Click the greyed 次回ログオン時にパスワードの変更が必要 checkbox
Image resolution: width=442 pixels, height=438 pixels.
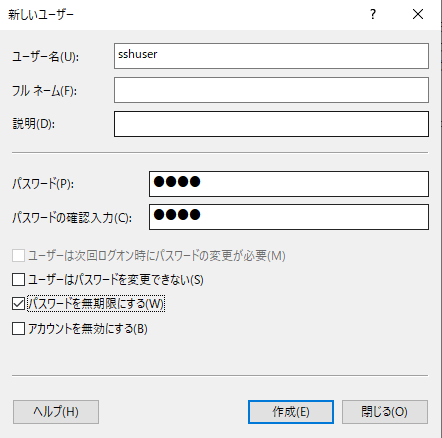pyautogui.click(x=19, y=256)
